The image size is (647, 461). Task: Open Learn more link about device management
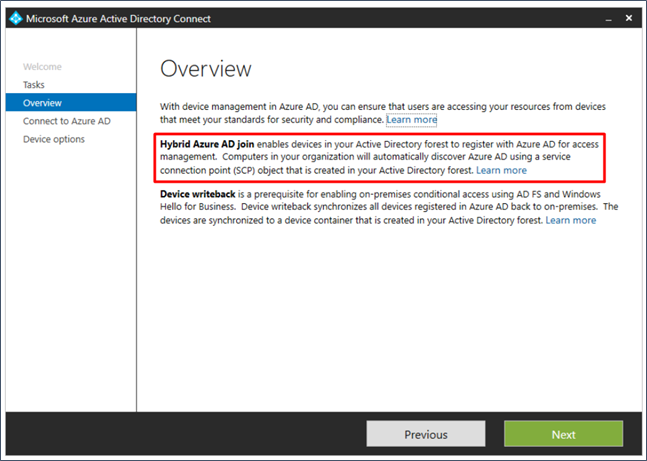click(411, 120)
